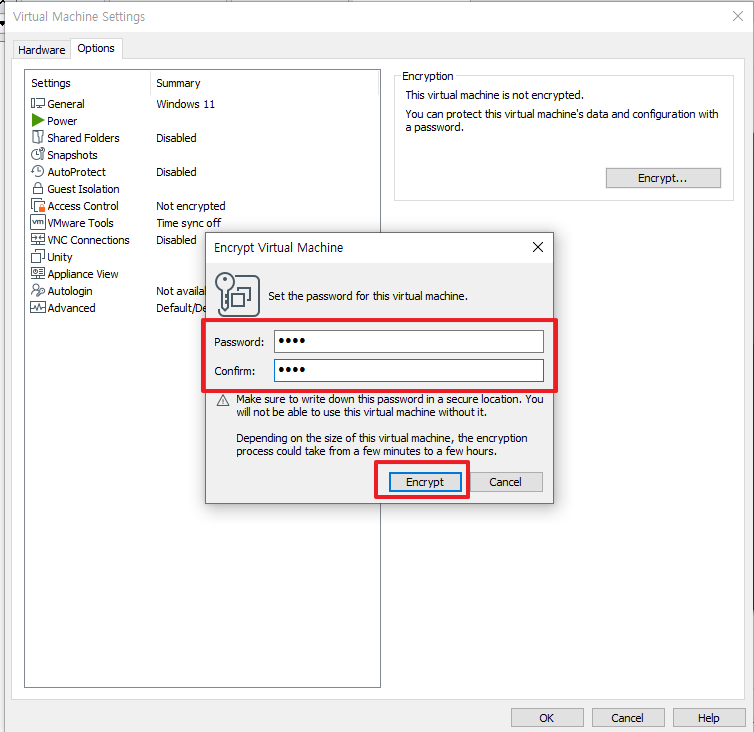The height and width of the screenshot is (732, 754).
Task: Click the VMware Tools vm icon
Action: pyautogui.click(x=38, y=222)
